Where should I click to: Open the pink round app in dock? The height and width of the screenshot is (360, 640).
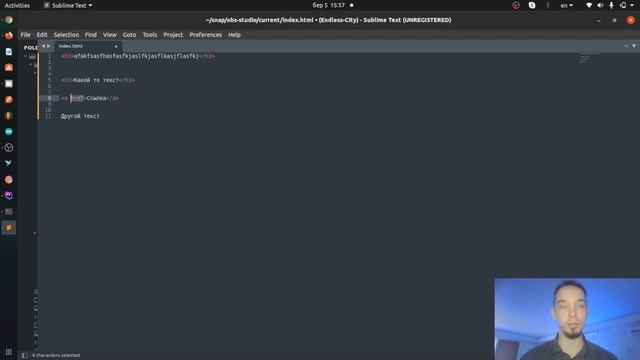tap(9, 180)
